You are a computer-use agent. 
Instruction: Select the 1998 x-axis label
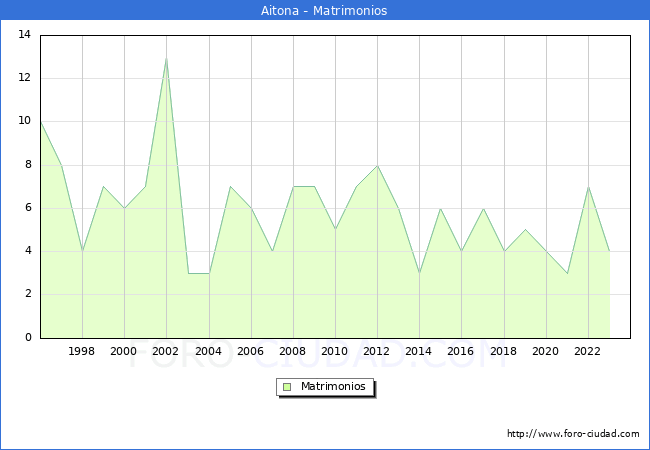82,352
